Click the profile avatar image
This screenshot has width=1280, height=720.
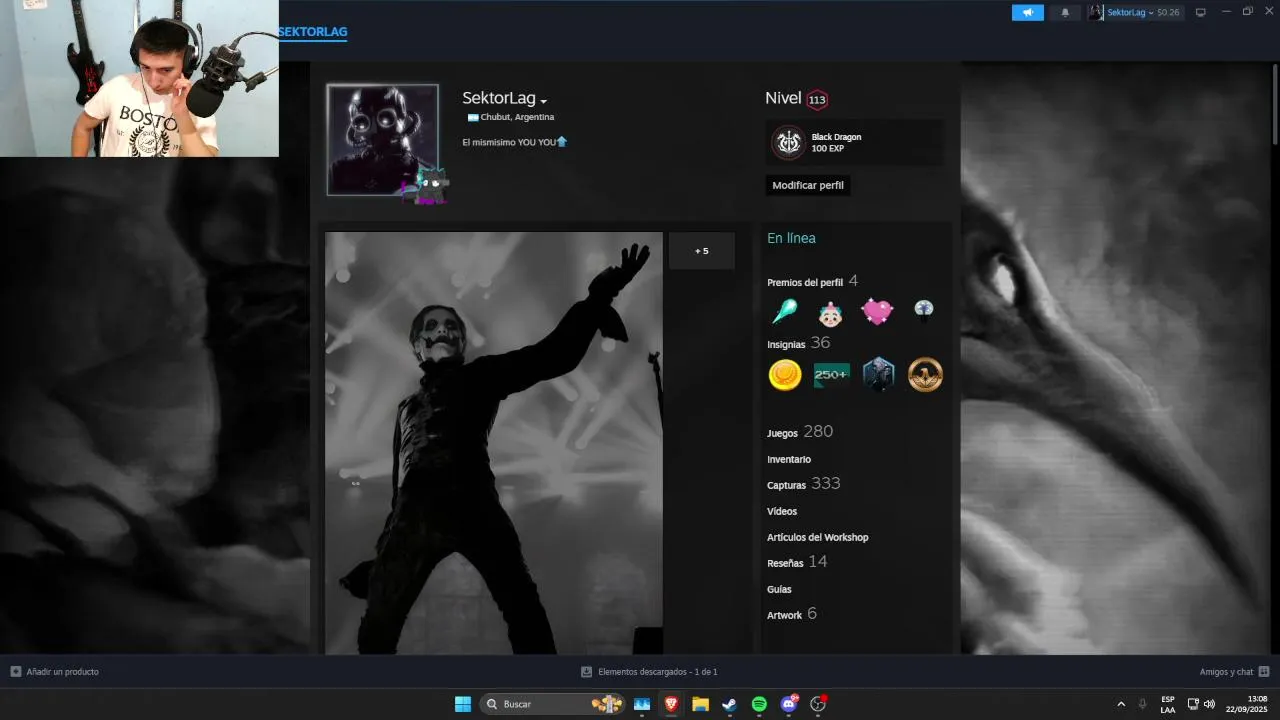point(383,140)
